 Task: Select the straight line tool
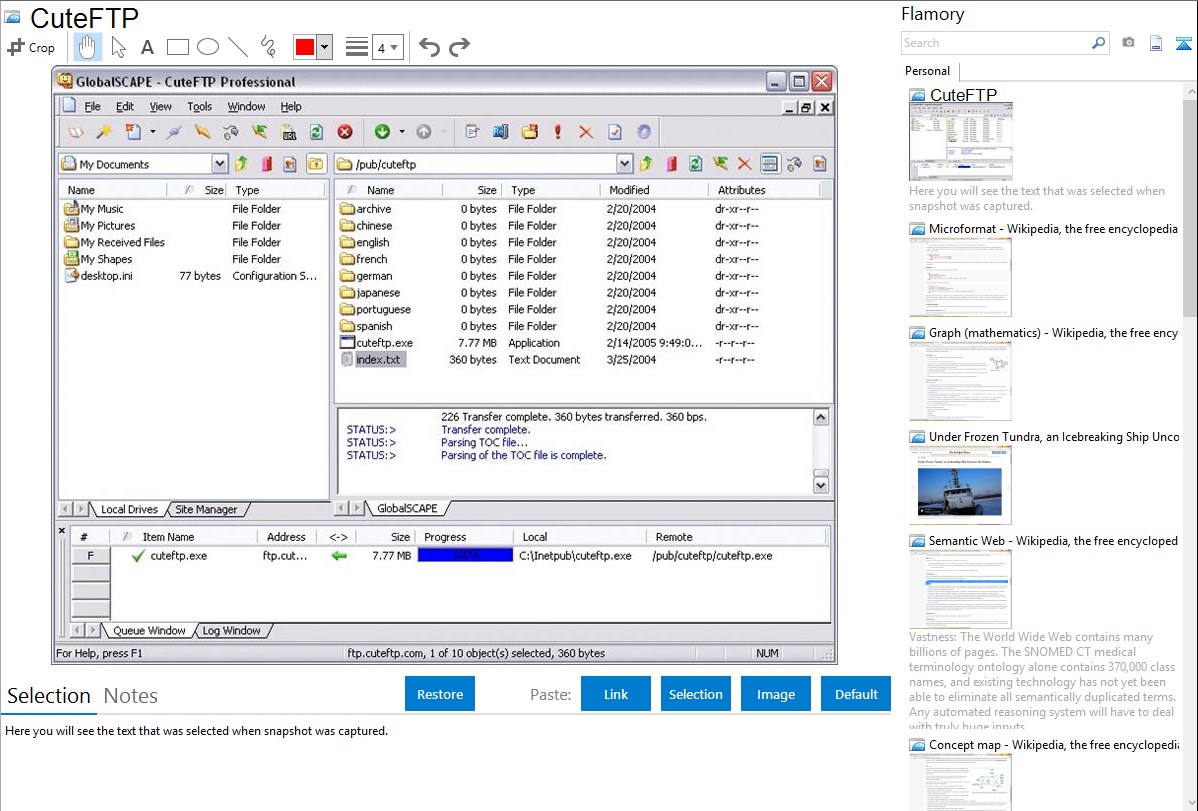238,47
